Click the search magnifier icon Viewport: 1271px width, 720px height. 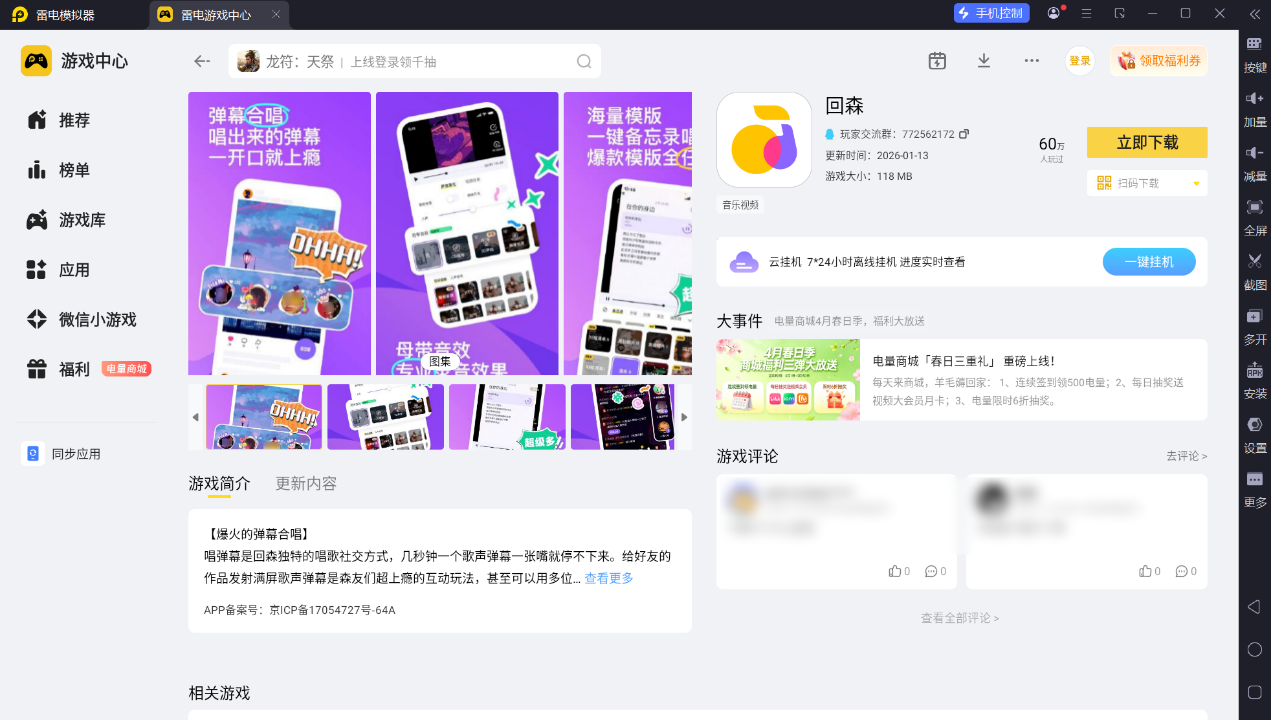coord(584,61)
